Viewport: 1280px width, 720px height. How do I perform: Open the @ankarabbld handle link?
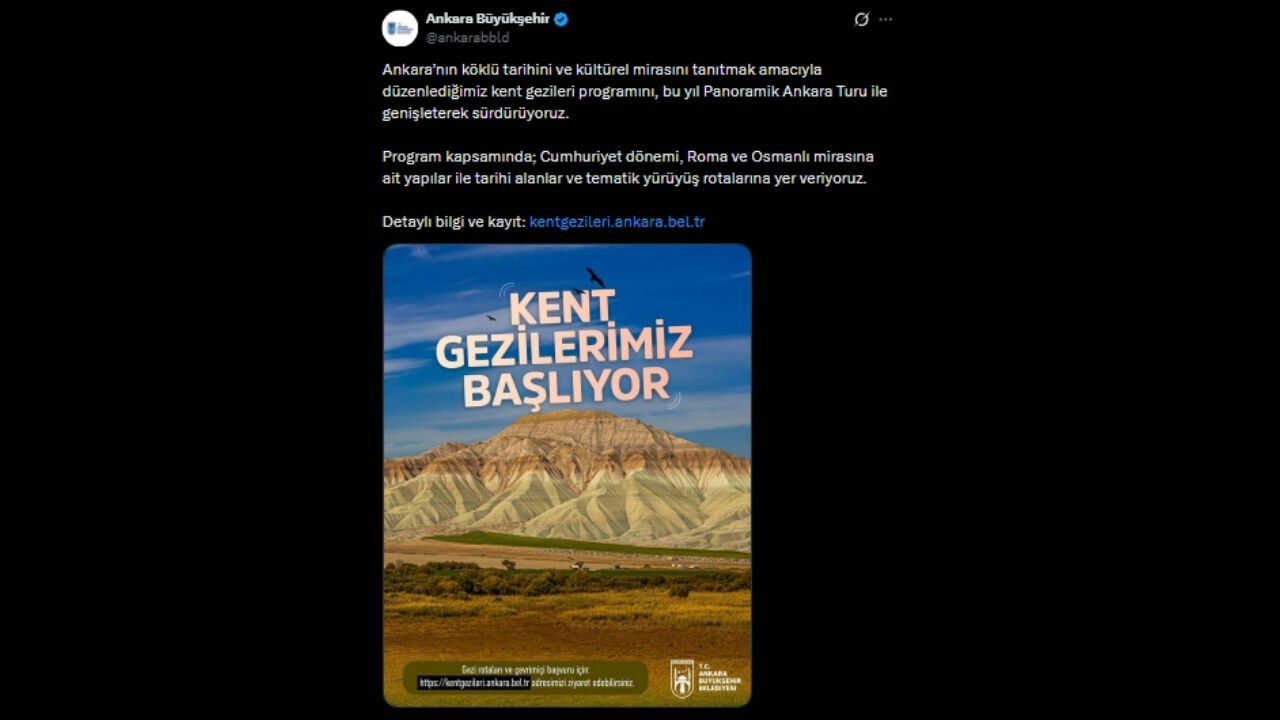(467, 37)
